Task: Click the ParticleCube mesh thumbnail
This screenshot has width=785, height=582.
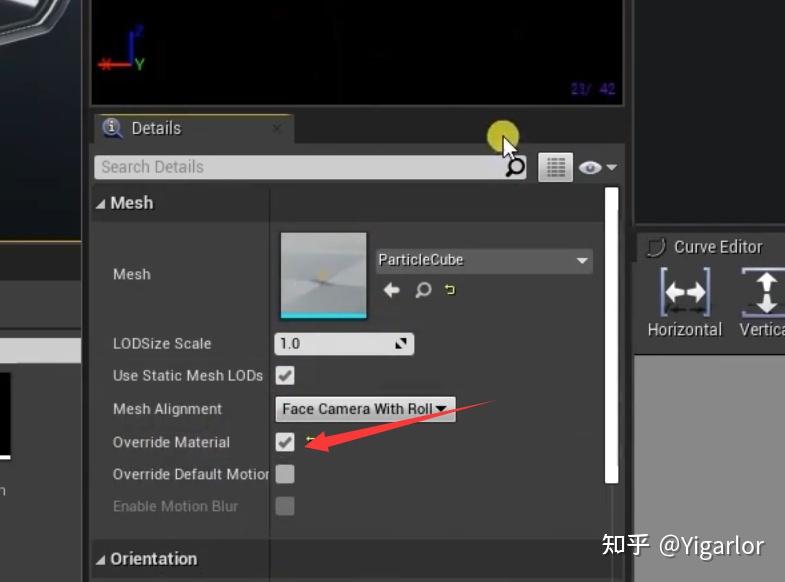Action: pos(323,275)
